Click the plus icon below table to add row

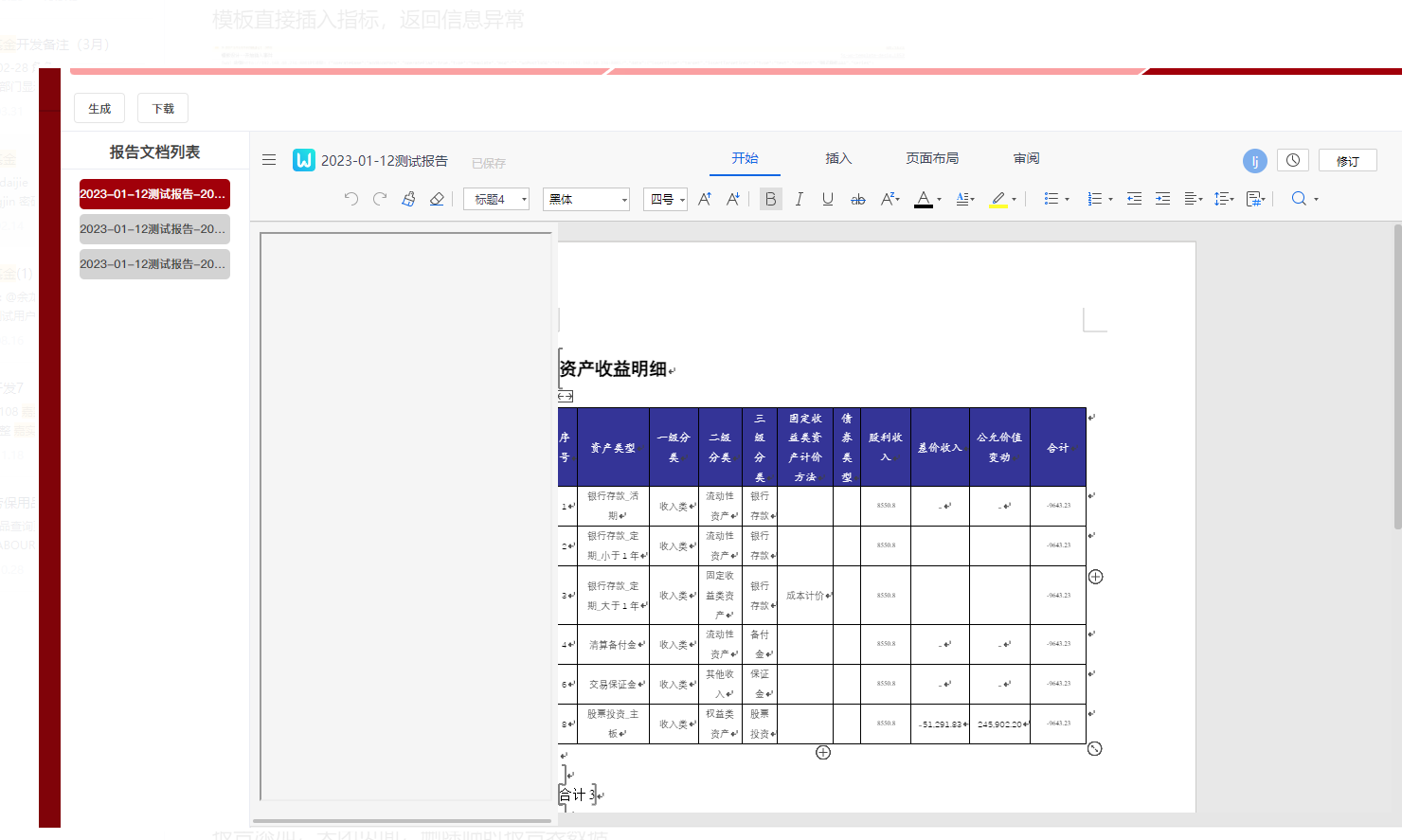[x=823, y=752]
